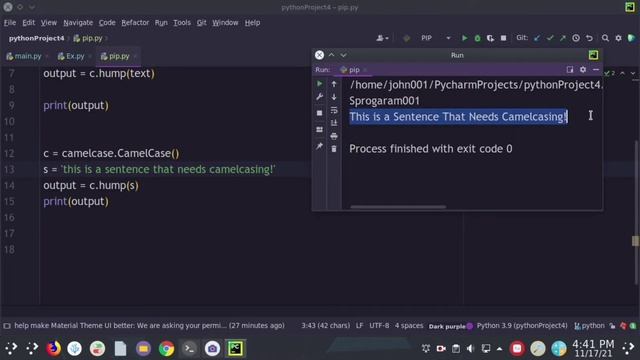Image resolution: width=640 pixels, height=360 pixels.
Task: Show Git history clock icon
Action: point(576,38)
